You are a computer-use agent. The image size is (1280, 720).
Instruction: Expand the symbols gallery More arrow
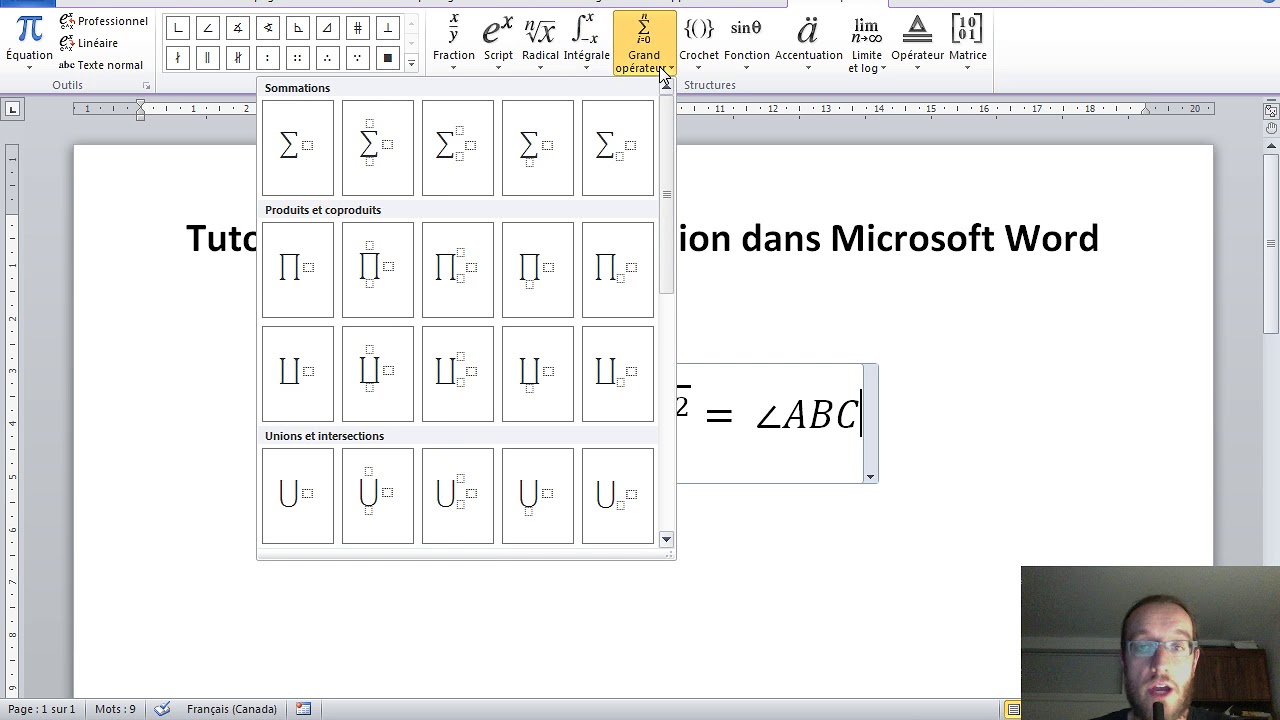411,63
